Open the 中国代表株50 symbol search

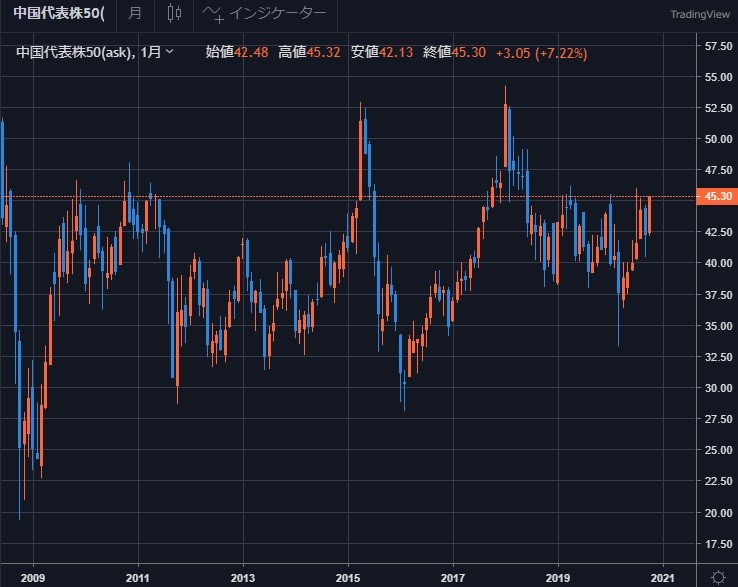59,13
